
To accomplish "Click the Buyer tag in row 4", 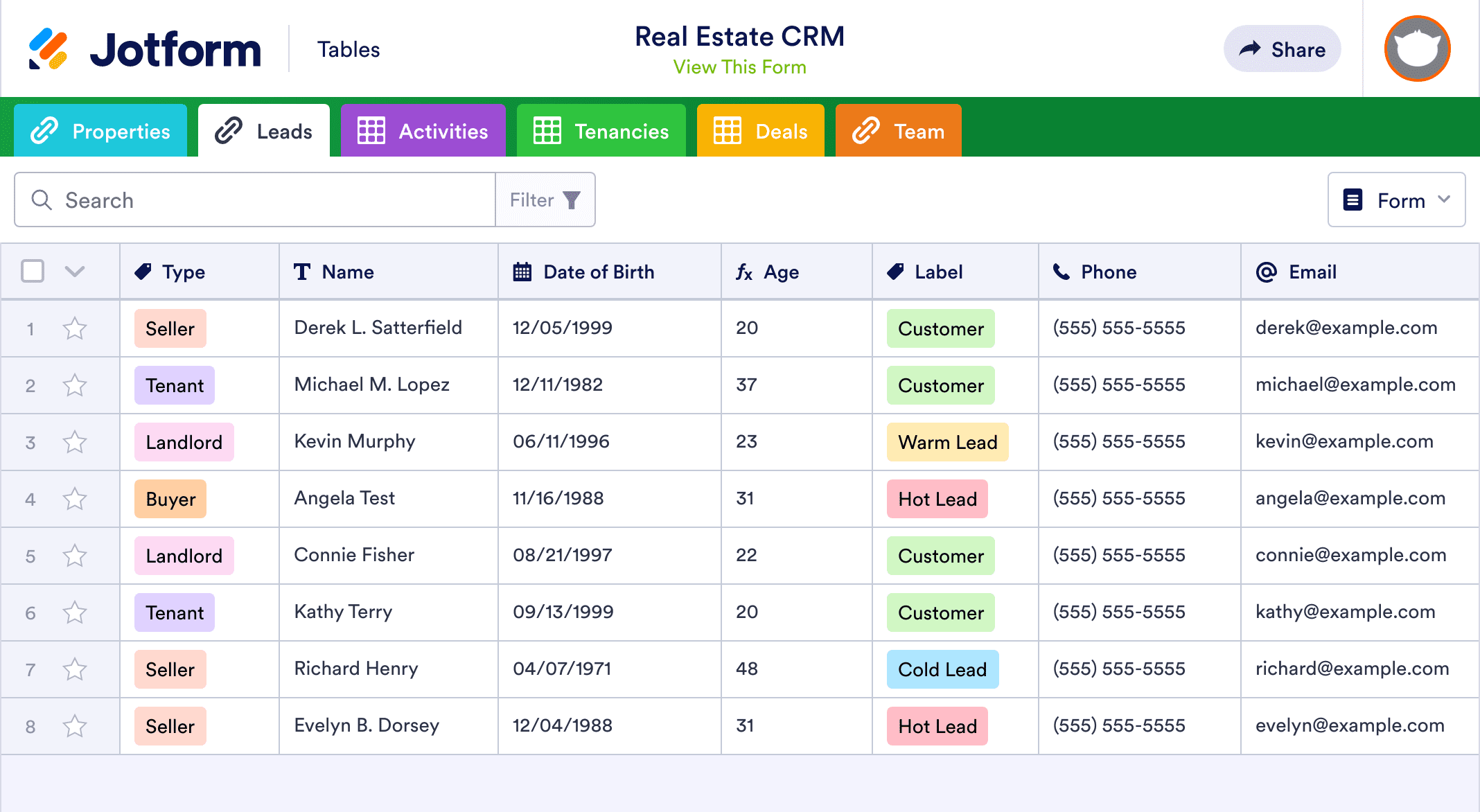I will [x=170, y=499].
